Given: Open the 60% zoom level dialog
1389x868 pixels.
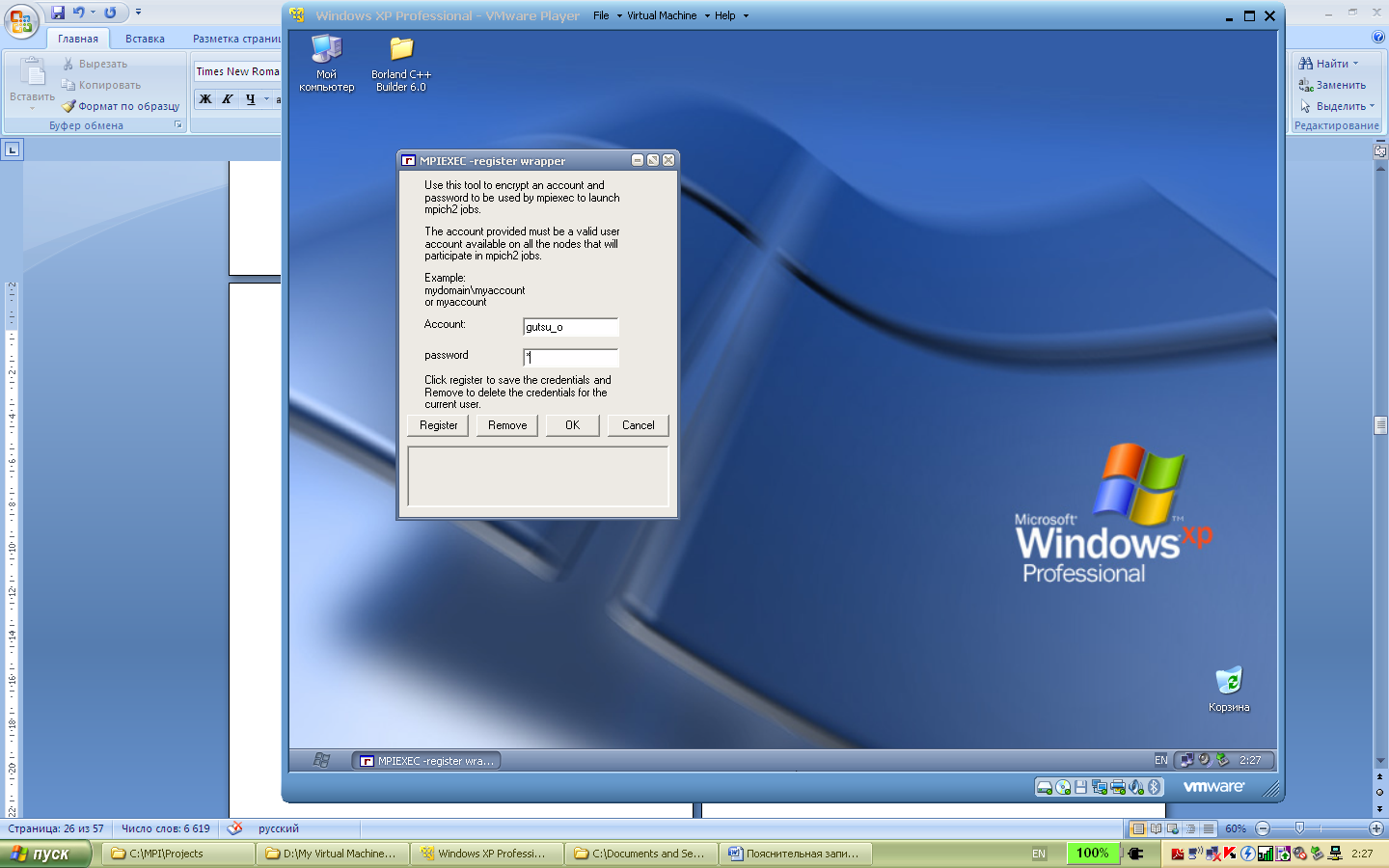Looking at the screenshot, I should (1236, 828).
